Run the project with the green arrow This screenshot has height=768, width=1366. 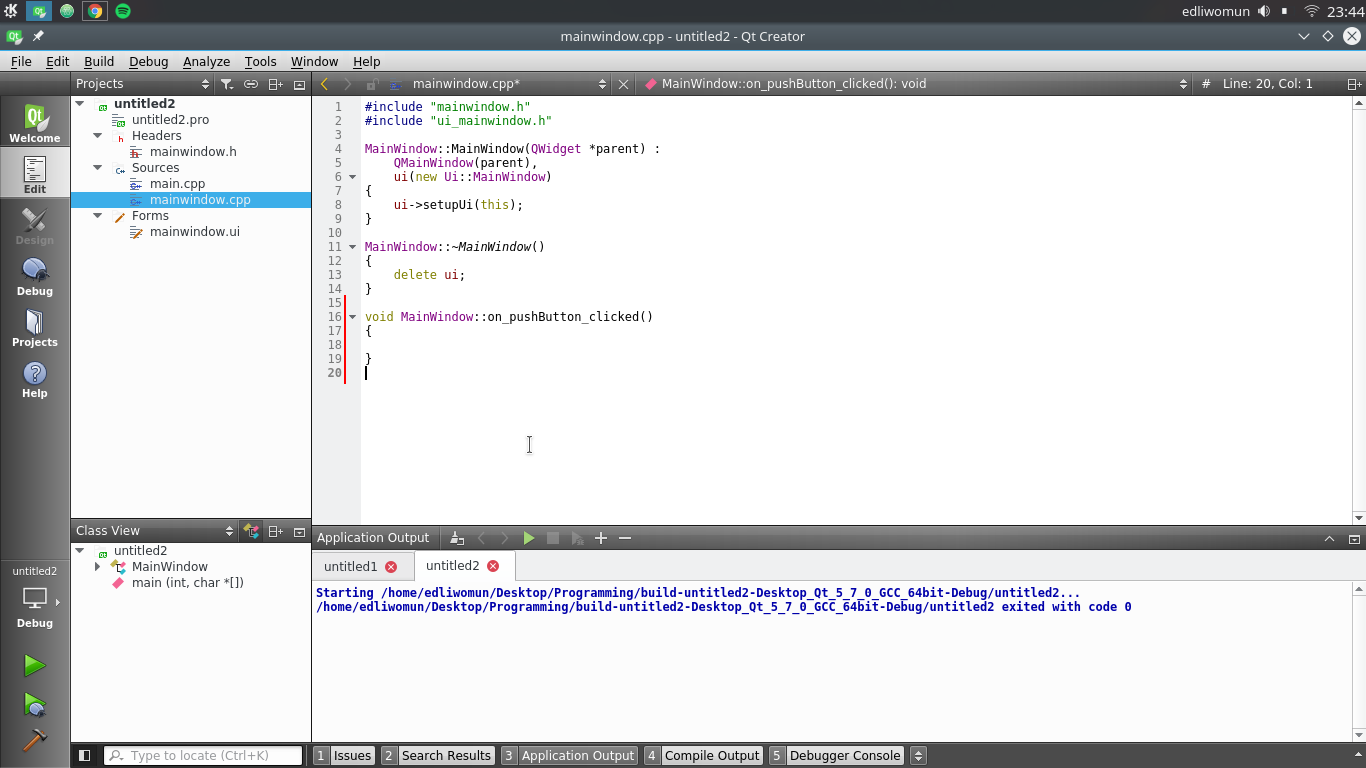[35, 665]
